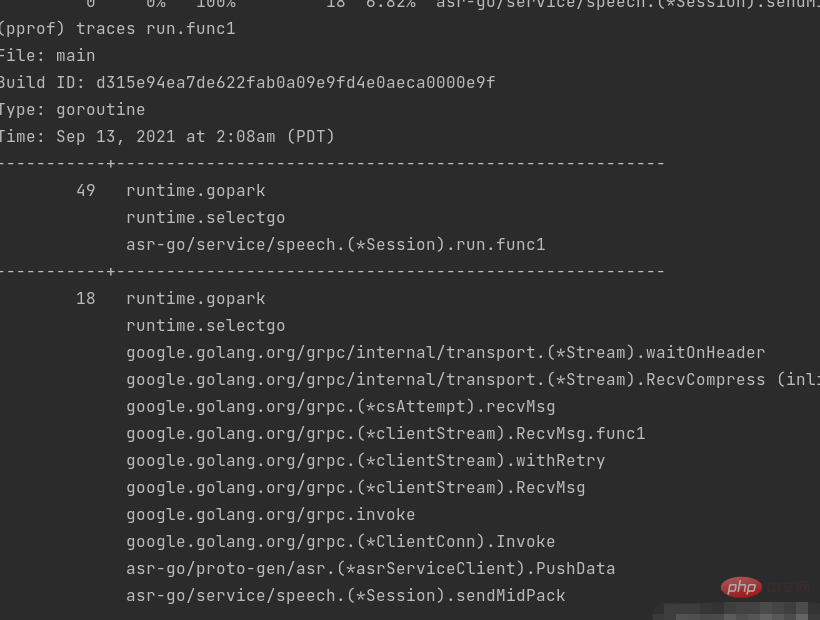Image resolution: width=820 pixels, height=620 pixels.
Task: Click runtime.gopark in the 49-goroutine trace
Action: coord(196,190)
